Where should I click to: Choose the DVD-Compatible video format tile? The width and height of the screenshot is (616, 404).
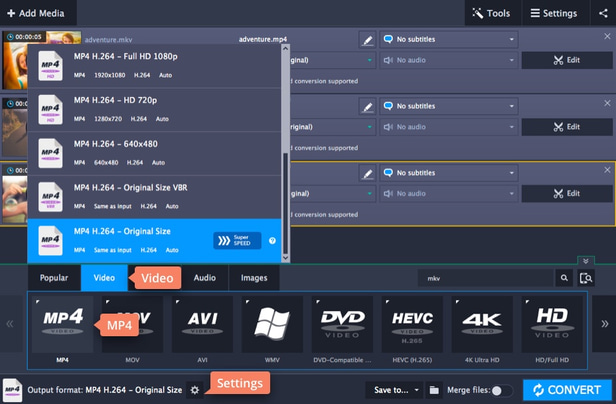click(x=342, y=325)
